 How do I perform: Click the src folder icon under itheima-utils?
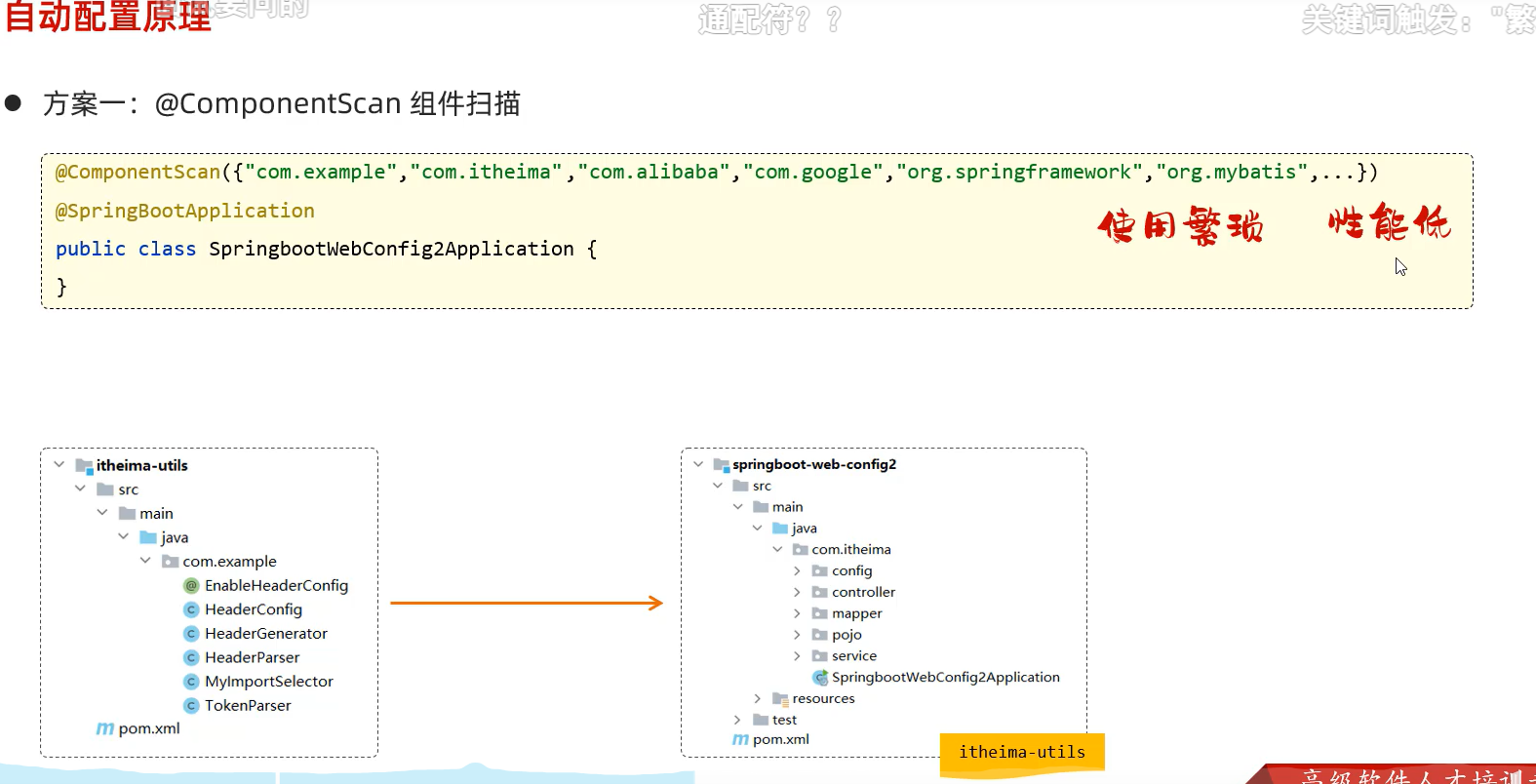105,490
